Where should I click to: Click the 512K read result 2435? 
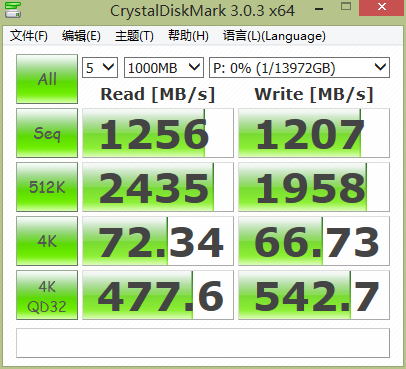(x=158, y=187)
